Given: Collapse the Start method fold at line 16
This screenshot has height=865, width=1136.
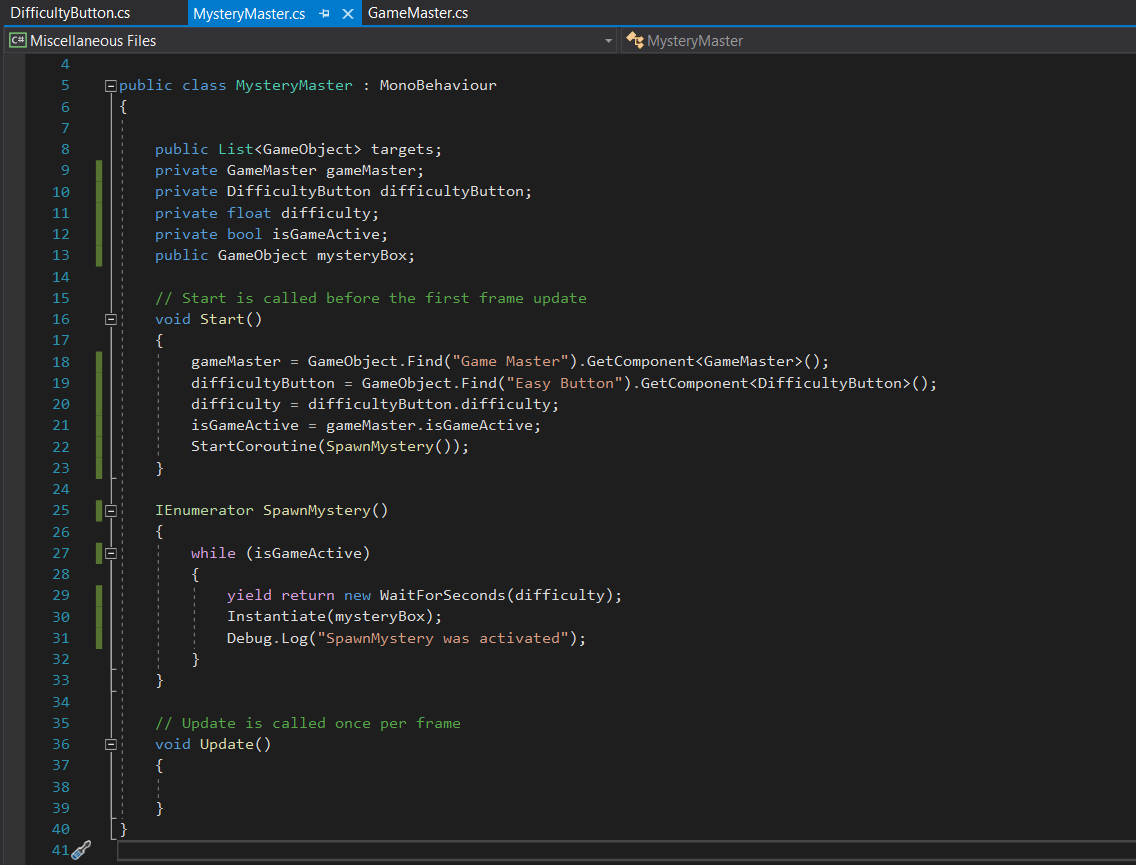Looking at the screenshot, I should click(x=111, y=319).
